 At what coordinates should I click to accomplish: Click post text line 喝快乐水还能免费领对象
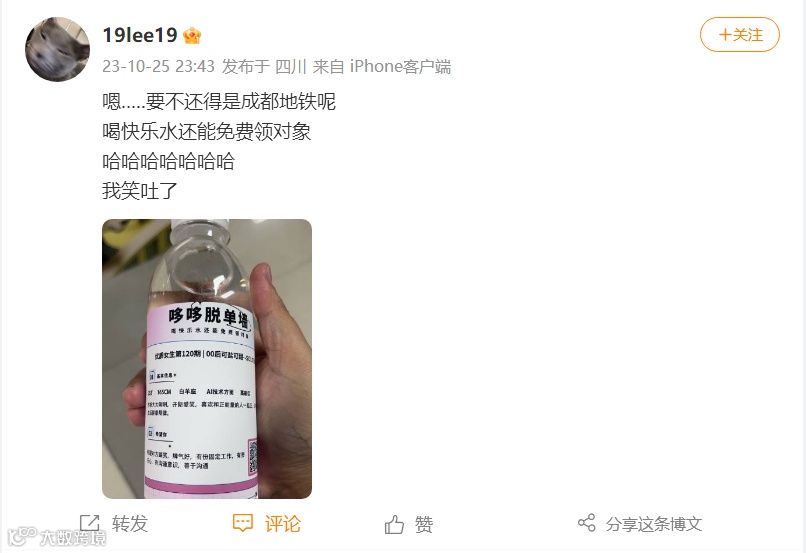pyautogui.click(x=207, y=132)
